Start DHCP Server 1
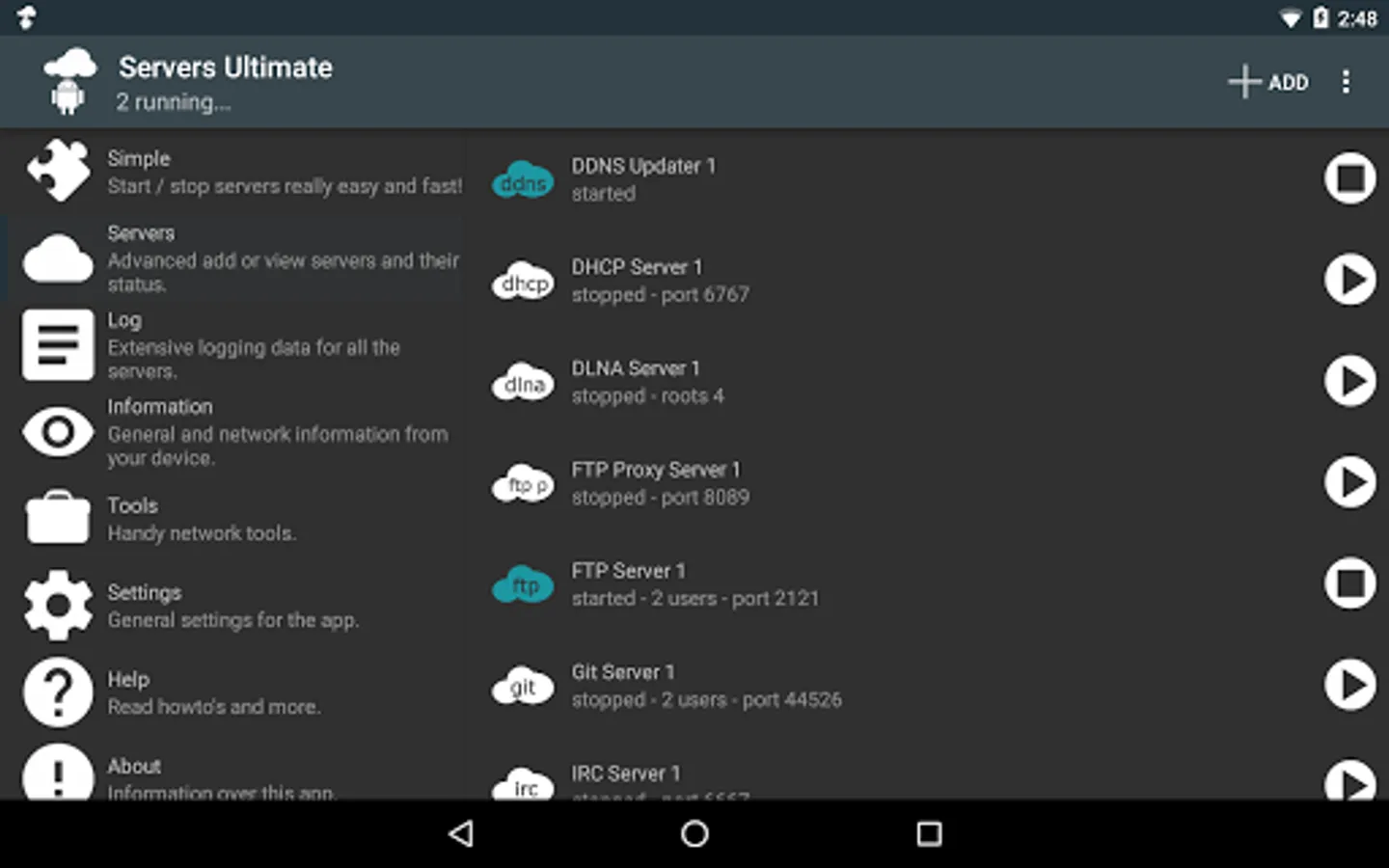Viewport: 1389px width, 868px height. 1349,279
